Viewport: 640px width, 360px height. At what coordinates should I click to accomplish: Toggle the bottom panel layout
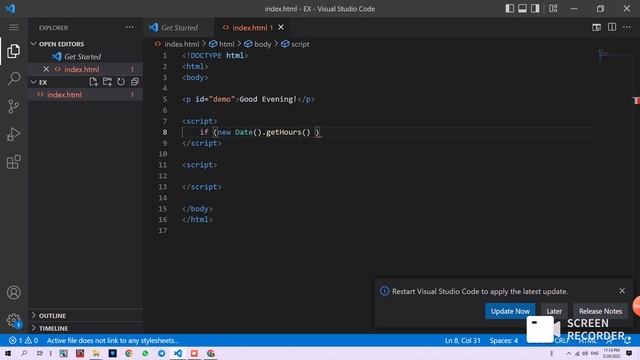tap(522, 9)
